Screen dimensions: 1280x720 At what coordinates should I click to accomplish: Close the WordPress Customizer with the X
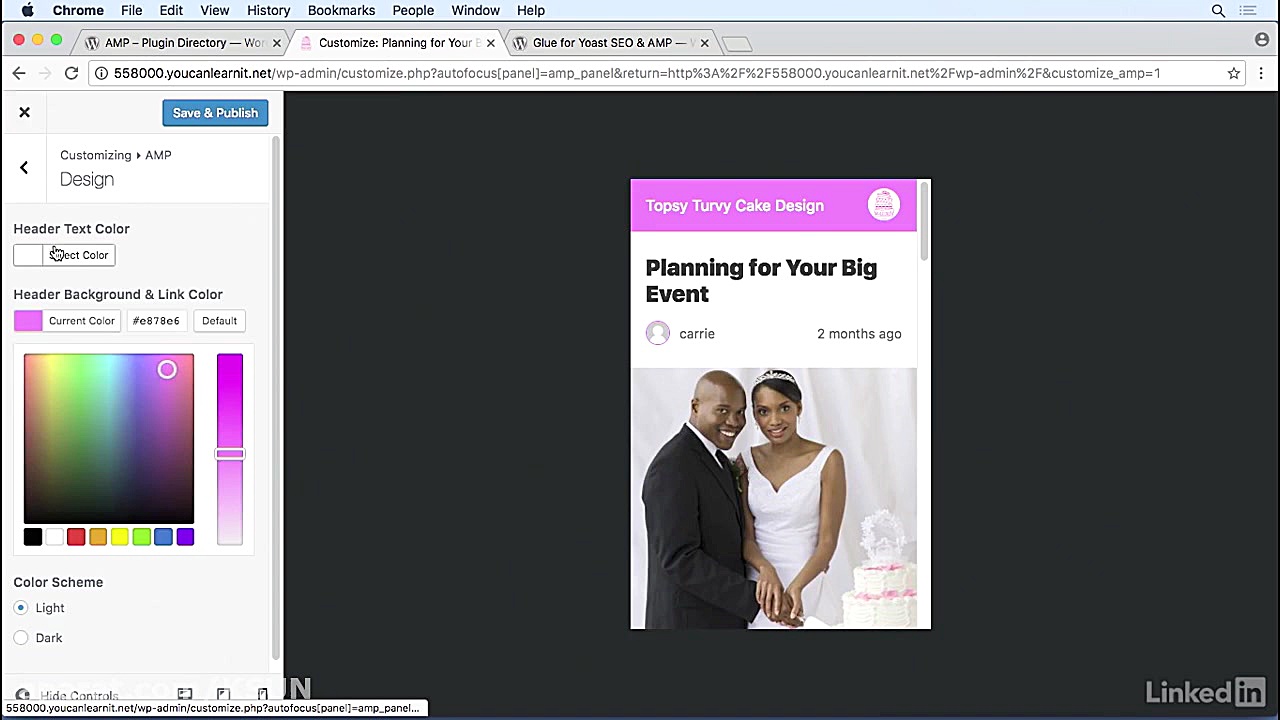[x=24, y=112]
